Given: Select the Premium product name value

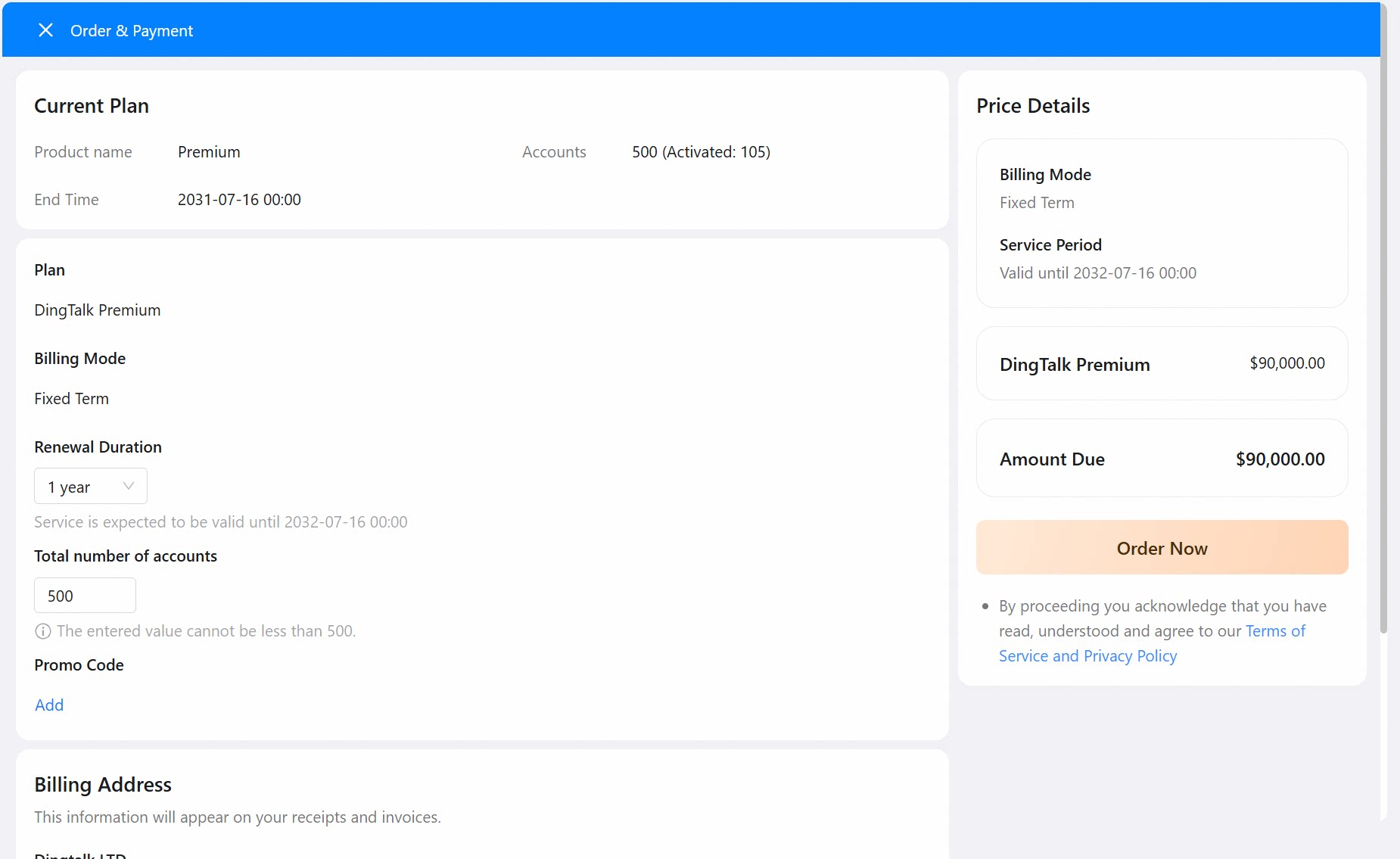Looking at the screenshot, I should [209, 152].
